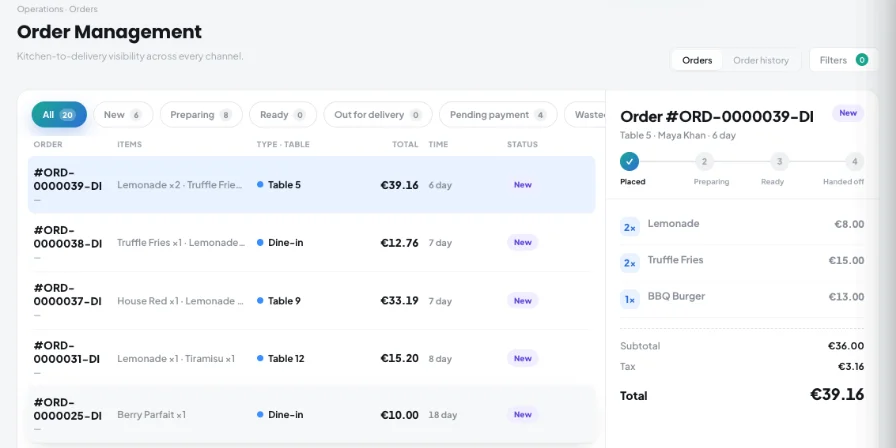Screen dimensions: 896x448
Task: Show Out for delivery orders chip
Action: [x=378, y=115]
